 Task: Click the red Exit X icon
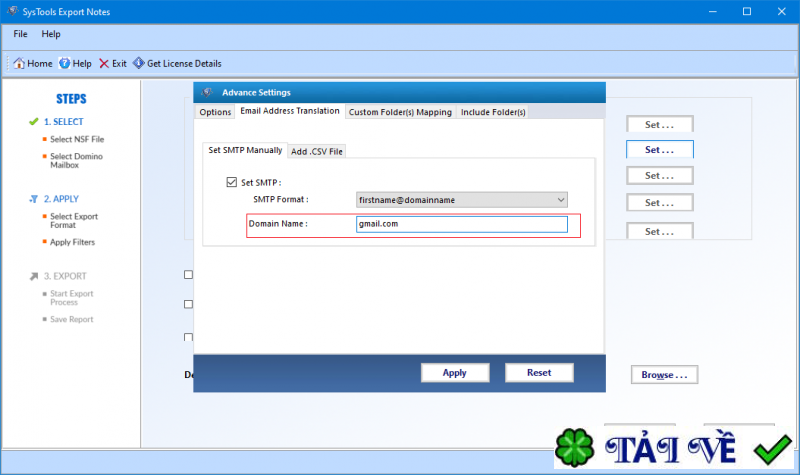click(104, 63)
